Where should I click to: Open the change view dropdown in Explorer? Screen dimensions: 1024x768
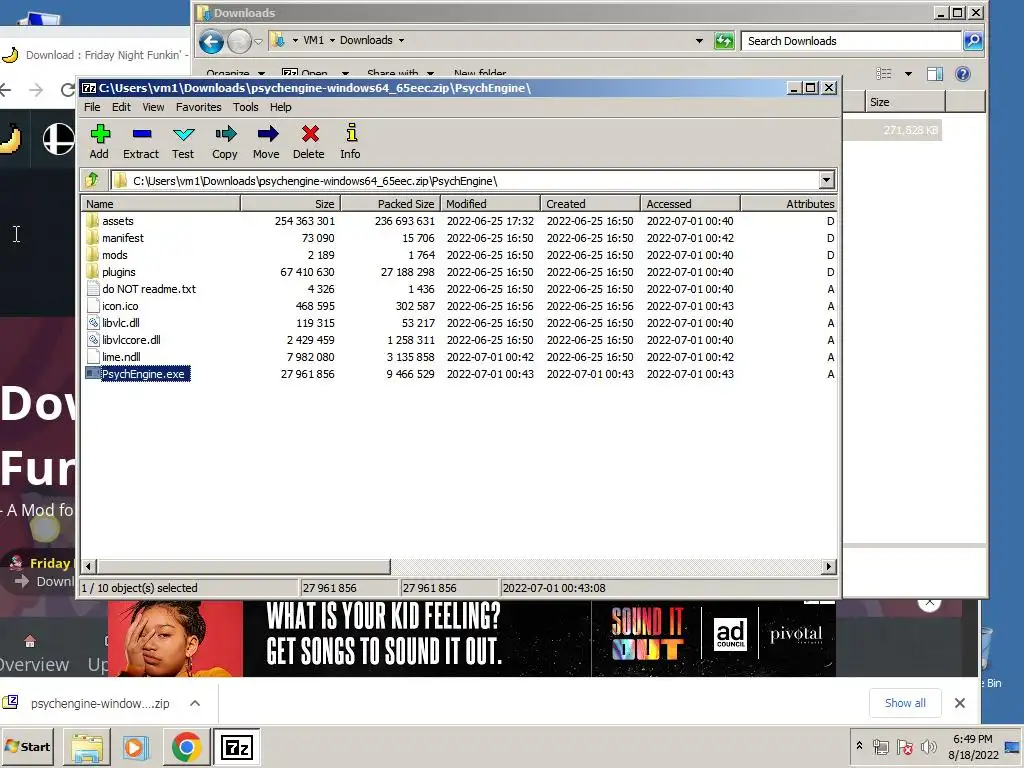point(908,74)
